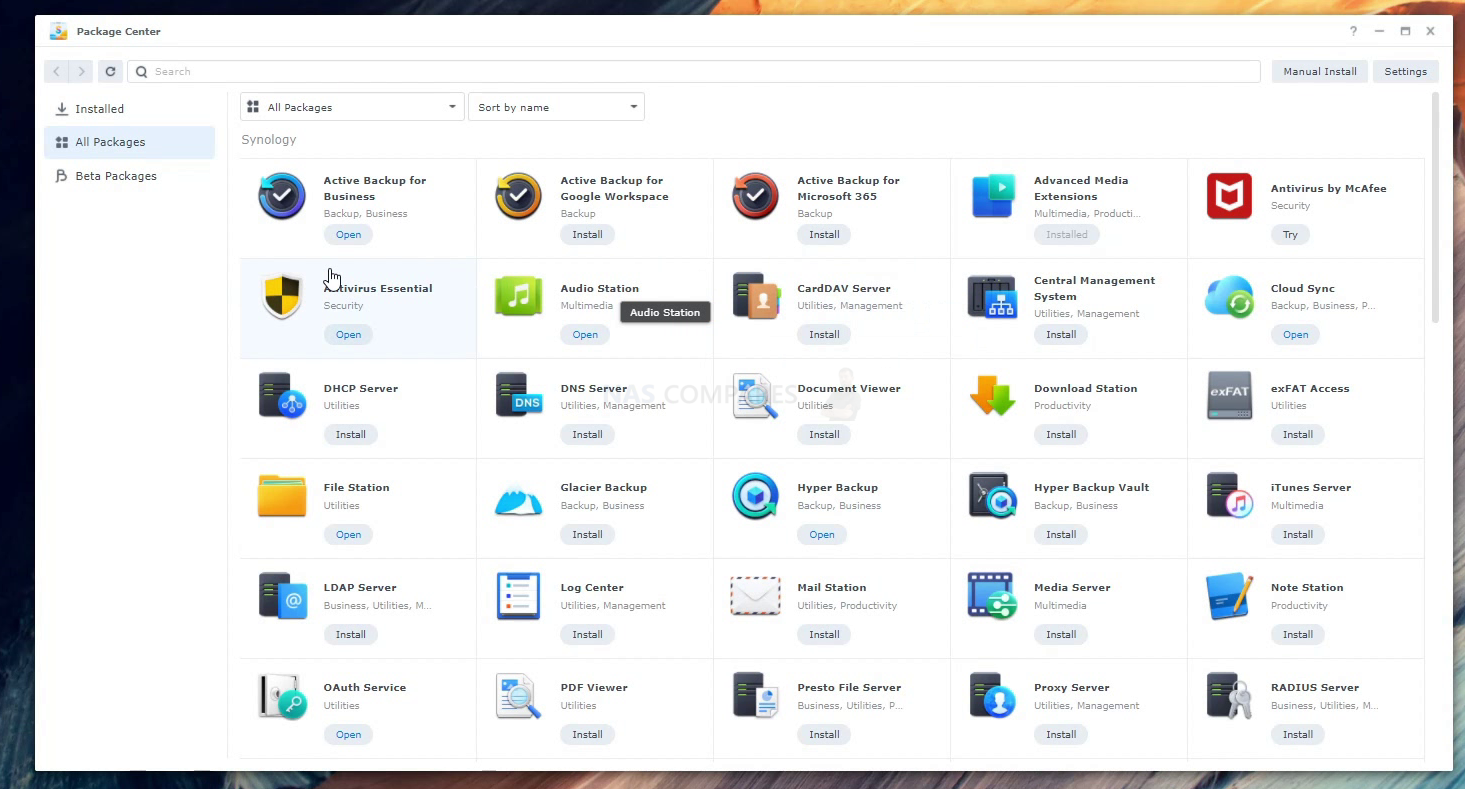Click the CardDAV Server icon
Viewport: 1465px width, 789px height.
756,296
